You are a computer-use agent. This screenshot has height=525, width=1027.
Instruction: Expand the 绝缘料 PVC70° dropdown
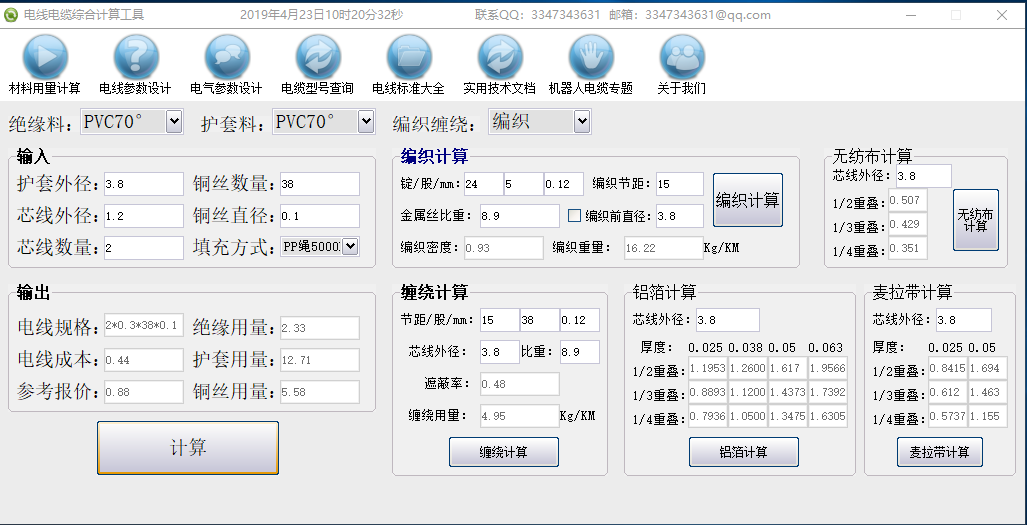(x=174, y=122)
